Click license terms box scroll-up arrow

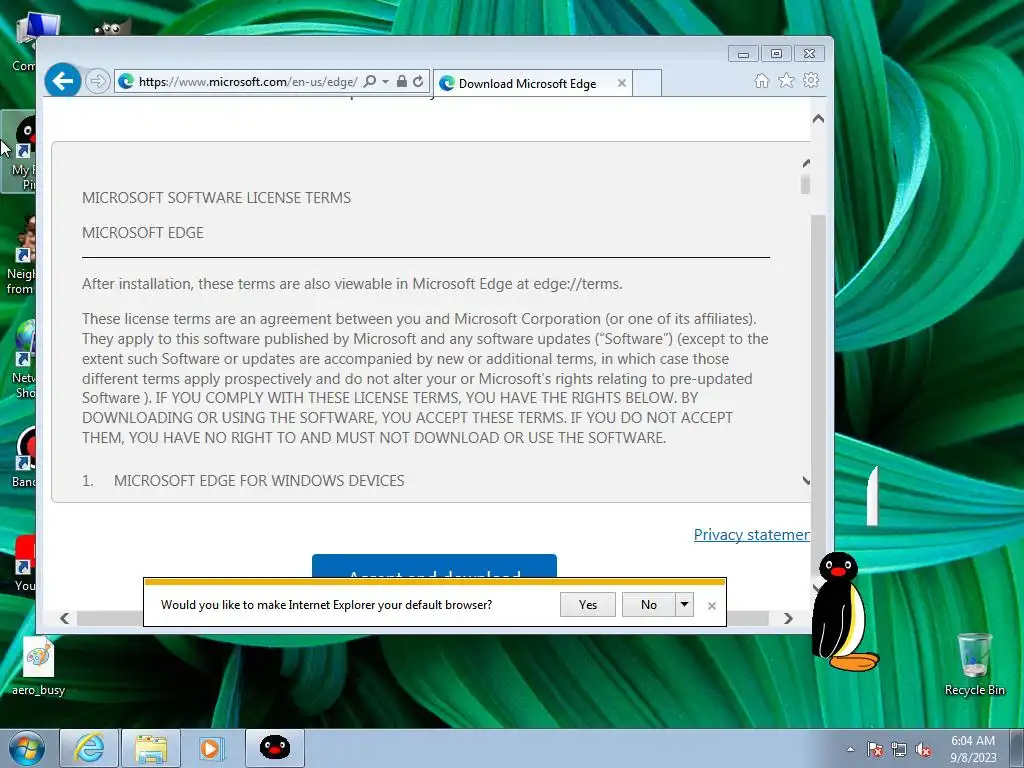(806, 163)
